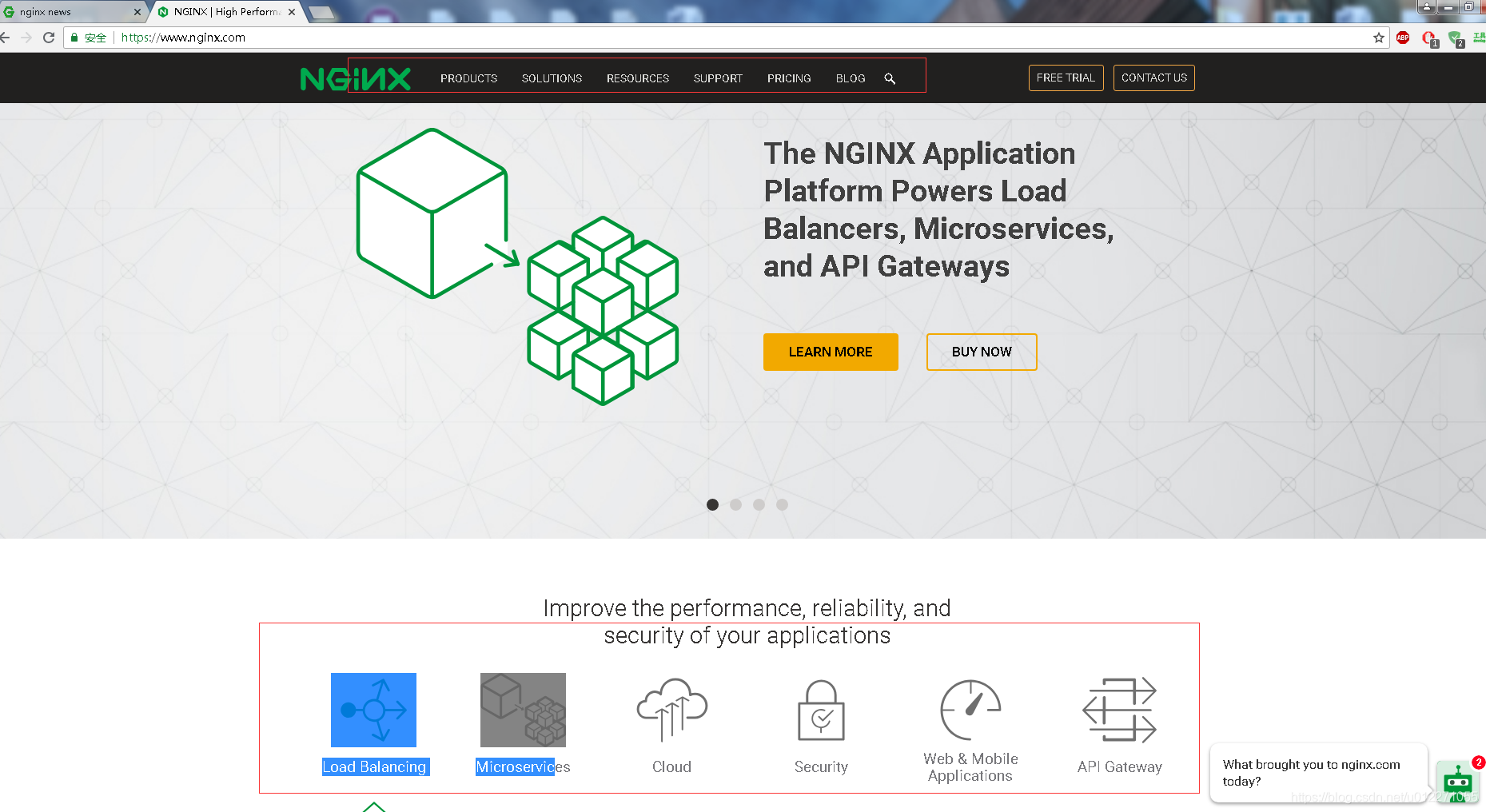The height and width of the screenshot is (812, 1486).
Task: Select the NGINX | High Perform tab
Action: (226, 12)
